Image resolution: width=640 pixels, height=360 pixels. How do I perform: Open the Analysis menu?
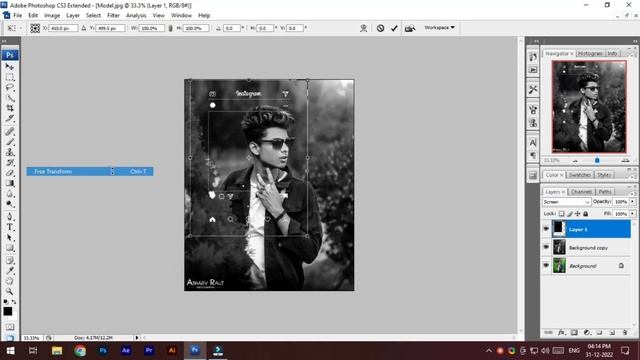[x=136, y=16]
